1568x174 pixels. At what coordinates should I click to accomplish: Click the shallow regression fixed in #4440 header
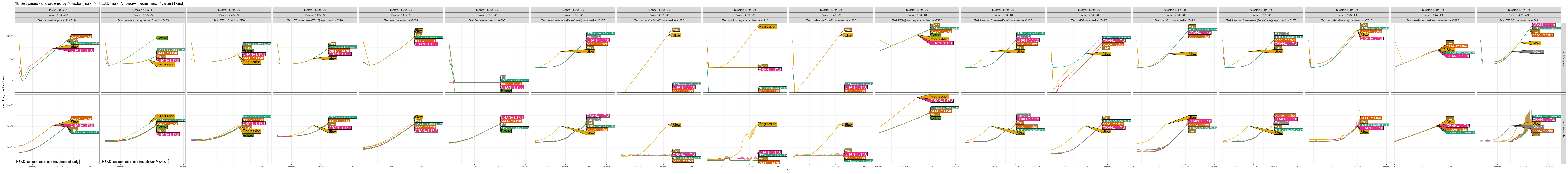pos(745,20)
